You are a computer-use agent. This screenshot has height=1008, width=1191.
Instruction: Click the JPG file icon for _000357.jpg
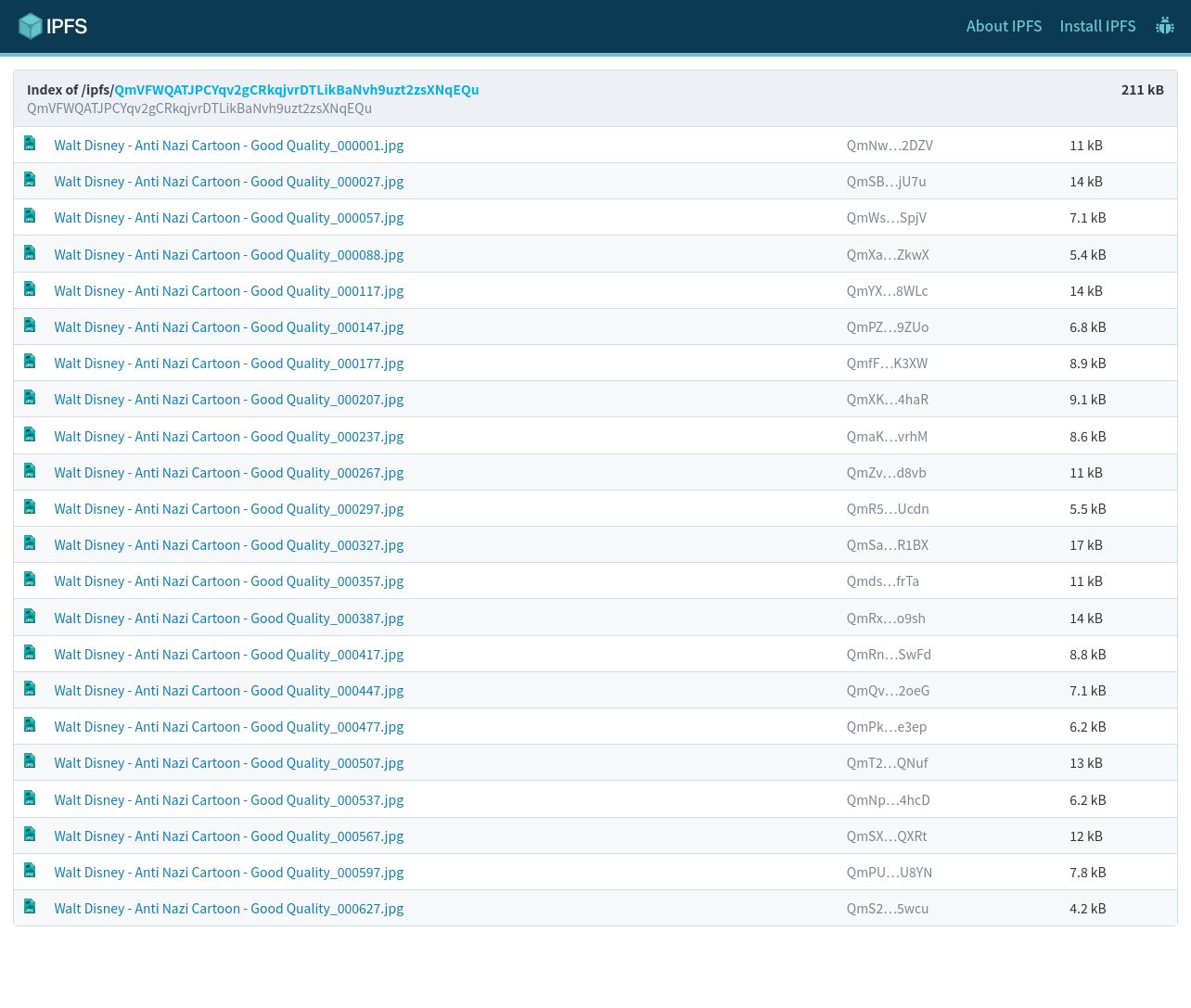pyautogui.click(x=30, y=580)
